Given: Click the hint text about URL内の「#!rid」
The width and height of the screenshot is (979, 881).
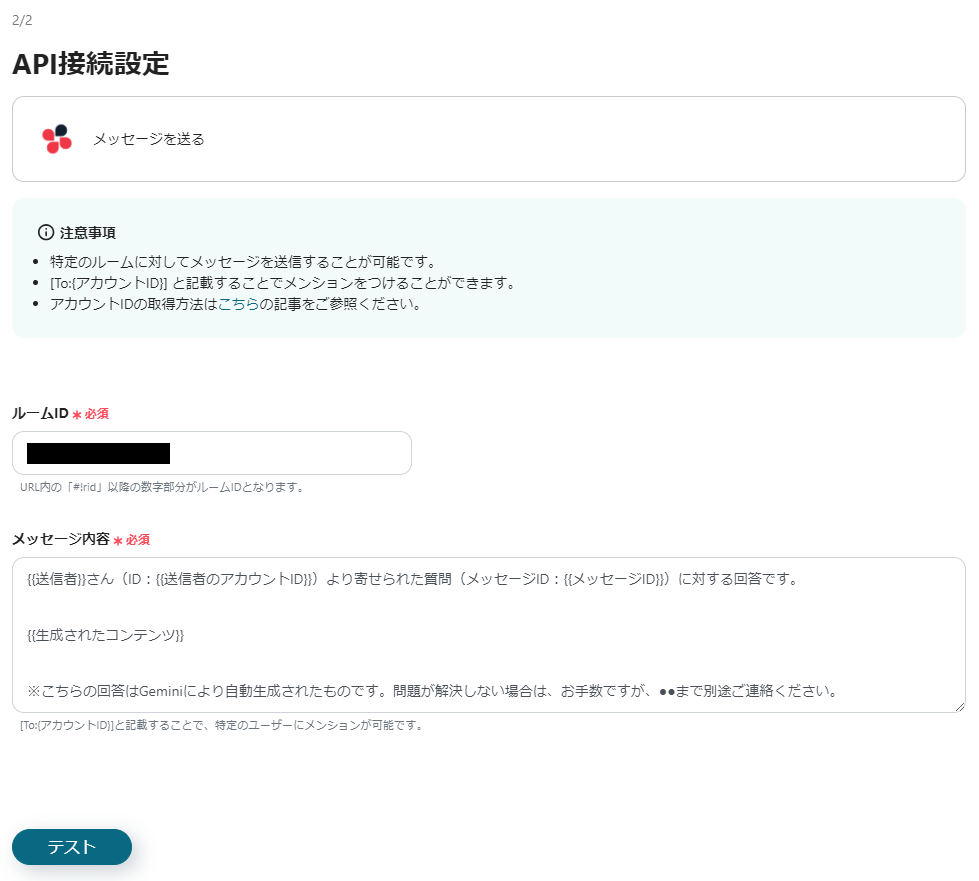Looking at the screenshot, I should click(x=162, y=487).
